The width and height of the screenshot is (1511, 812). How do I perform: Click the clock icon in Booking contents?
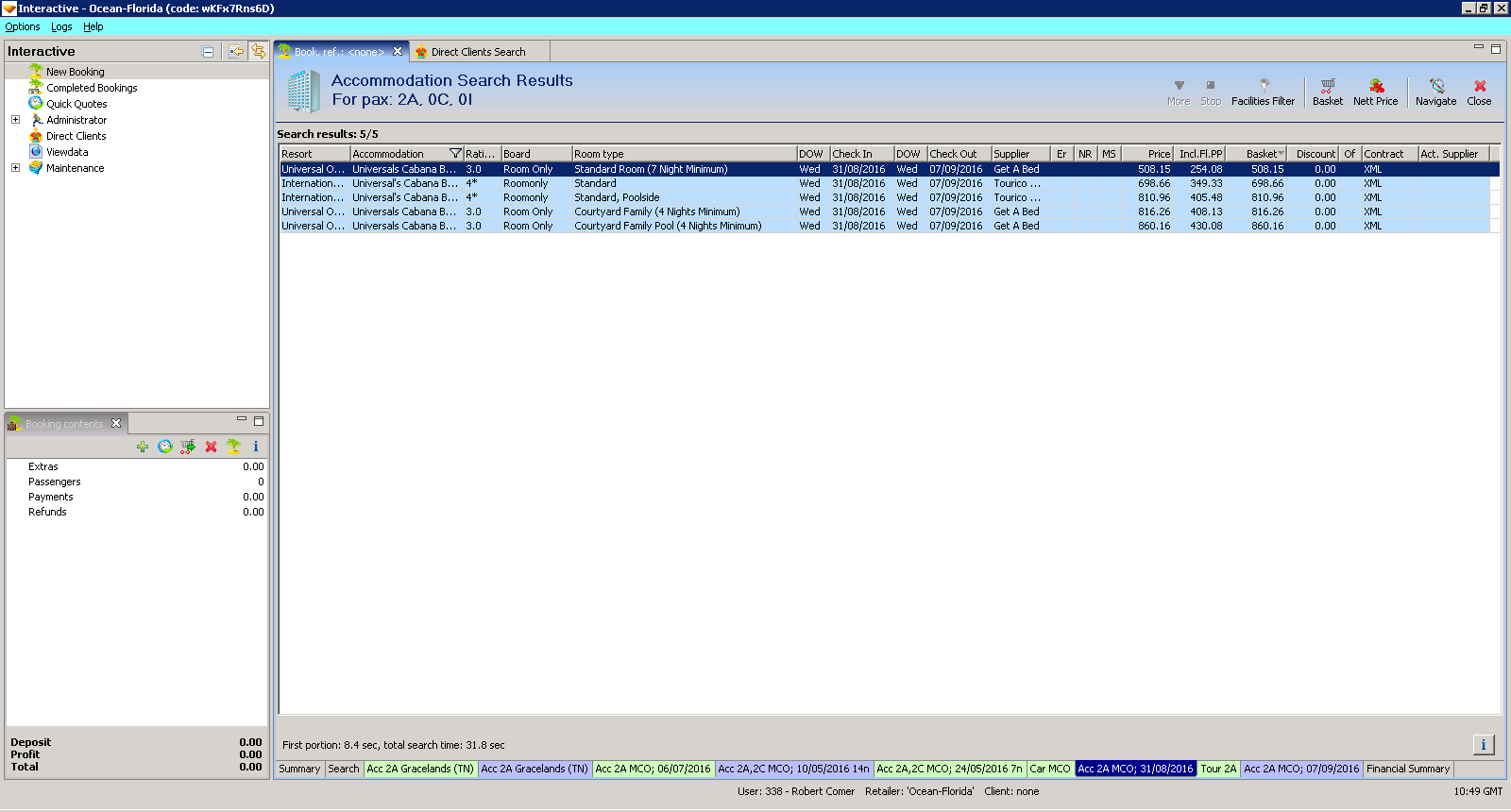click(x=165, y=447)
